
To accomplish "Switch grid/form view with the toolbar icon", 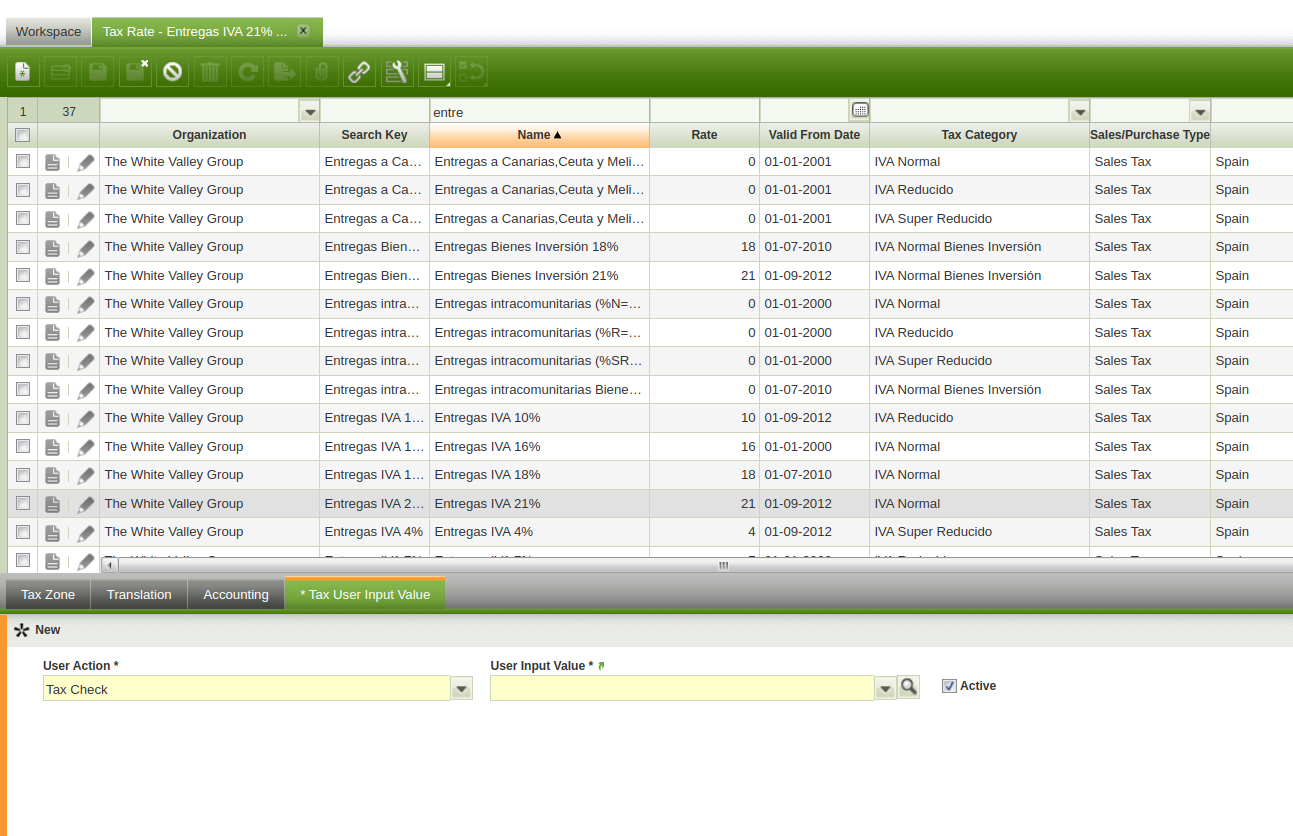I will (x=434, y=71).
